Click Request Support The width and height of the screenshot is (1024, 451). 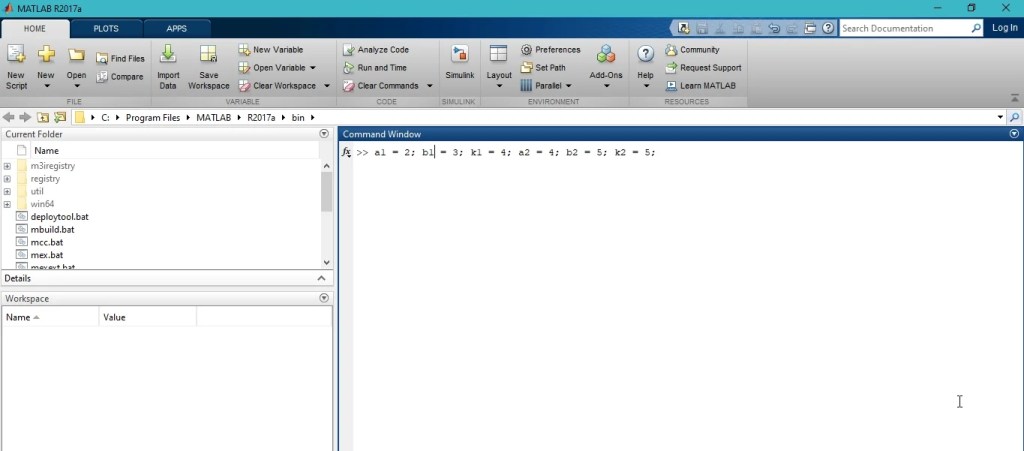coord(703,68)
